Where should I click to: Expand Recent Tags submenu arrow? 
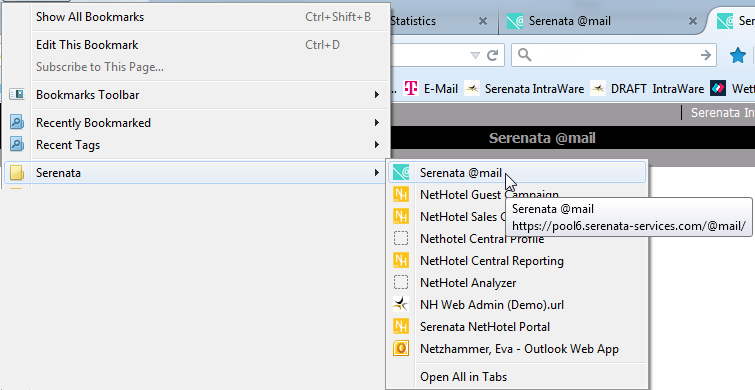coord(377,145)
